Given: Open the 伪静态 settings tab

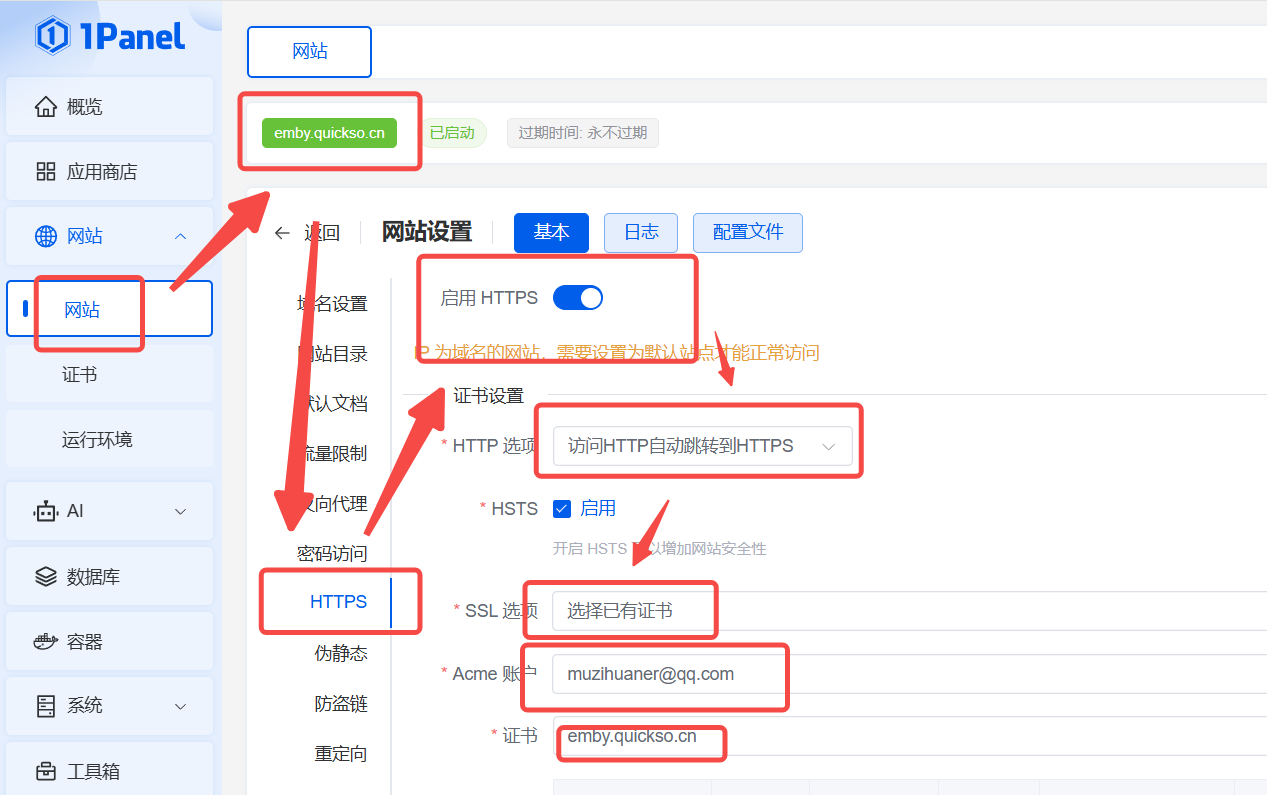Looking at the screenshot, I should coord(341,654).
